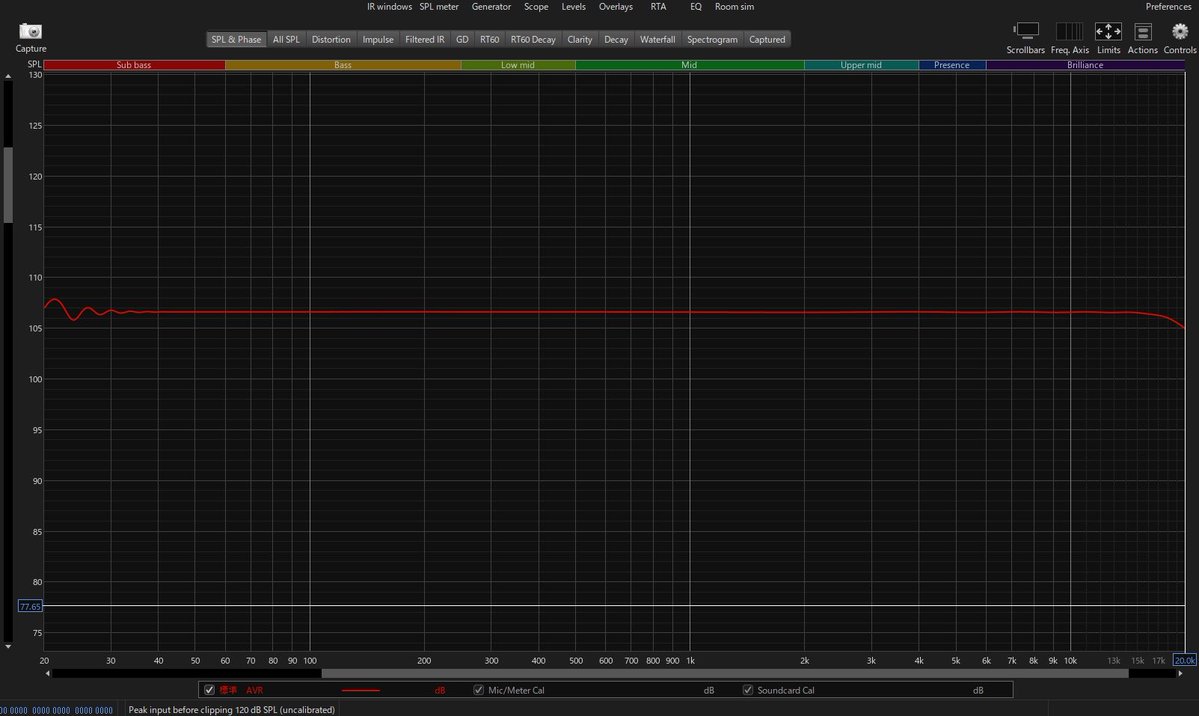
Task: Uncheck the AVR trace checkbox
Action: pyautogui.click(x=209, y=690)
